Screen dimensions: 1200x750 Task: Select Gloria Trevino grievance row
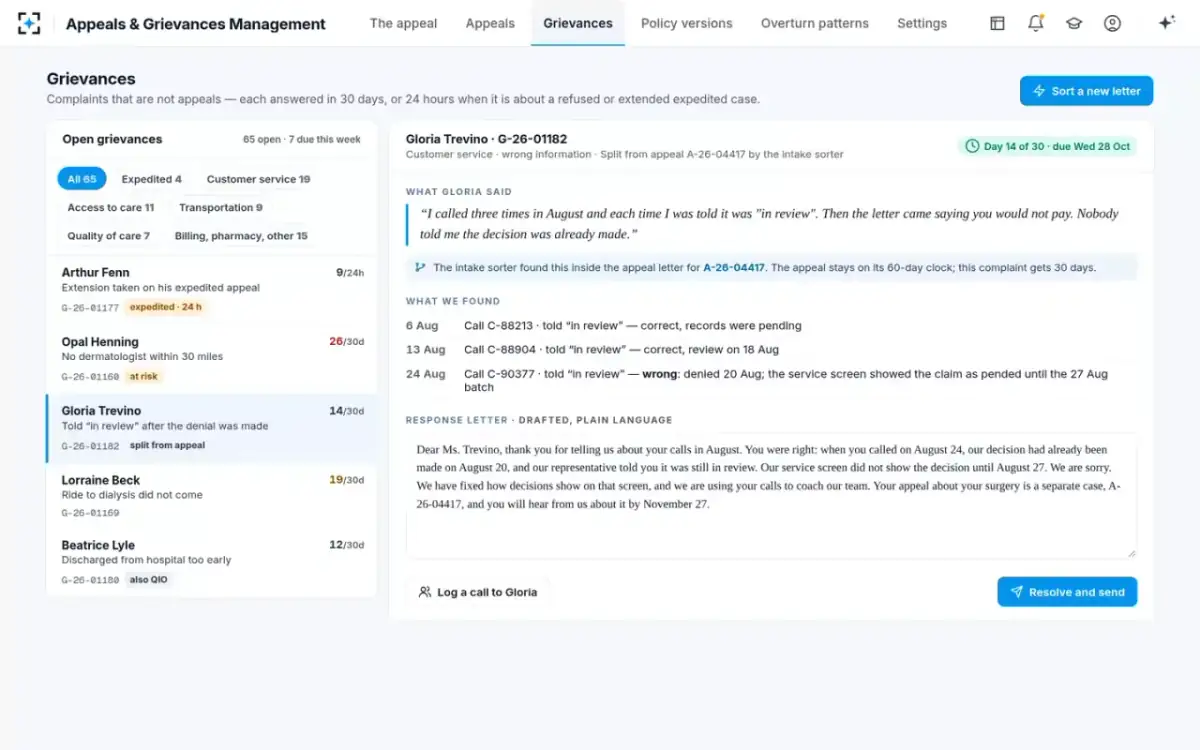(212, 428)
